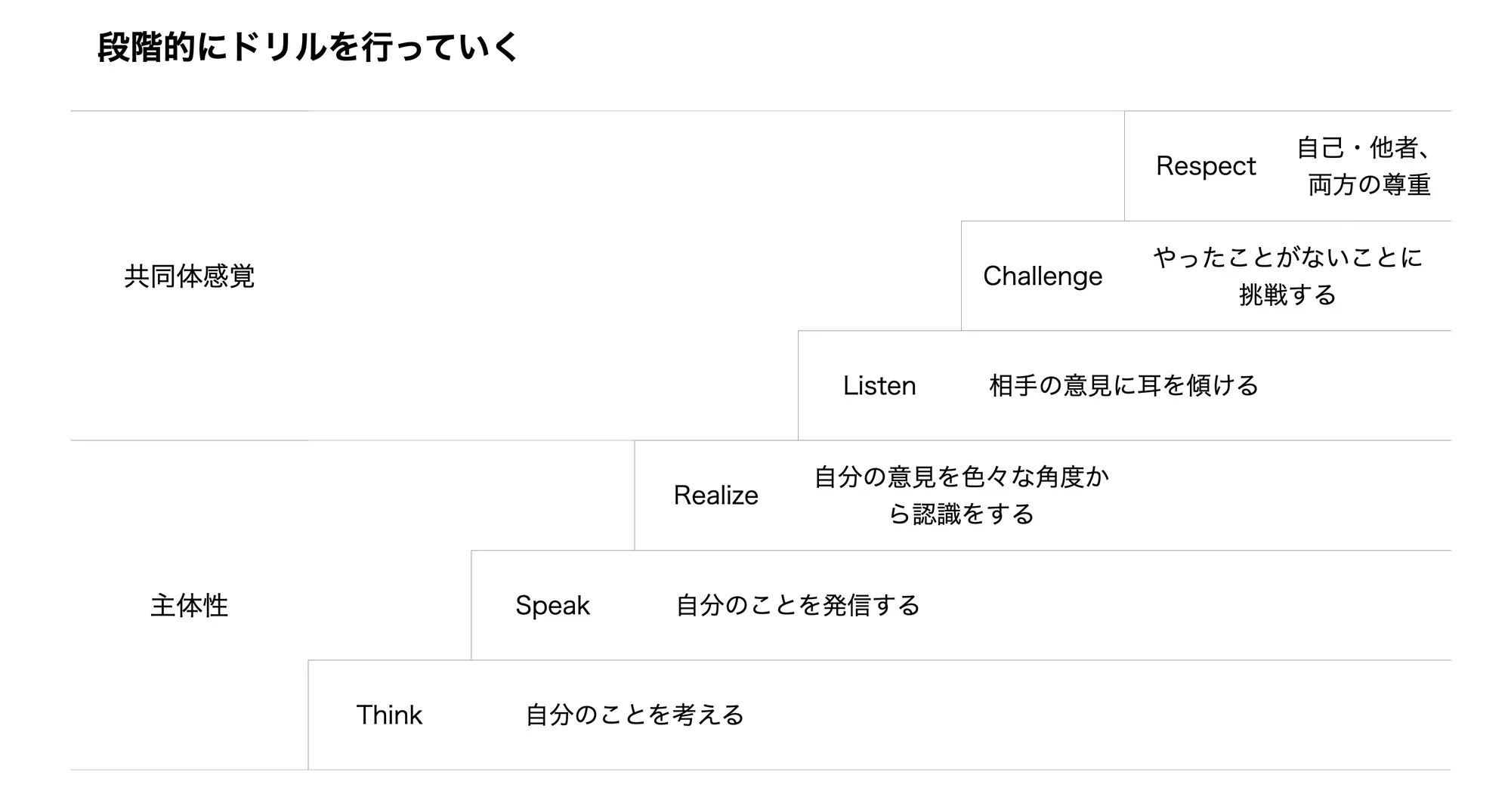Viewport: 1511px width, 812px height.
Task: Select the Think step label
Action: (x=389, y=715)
